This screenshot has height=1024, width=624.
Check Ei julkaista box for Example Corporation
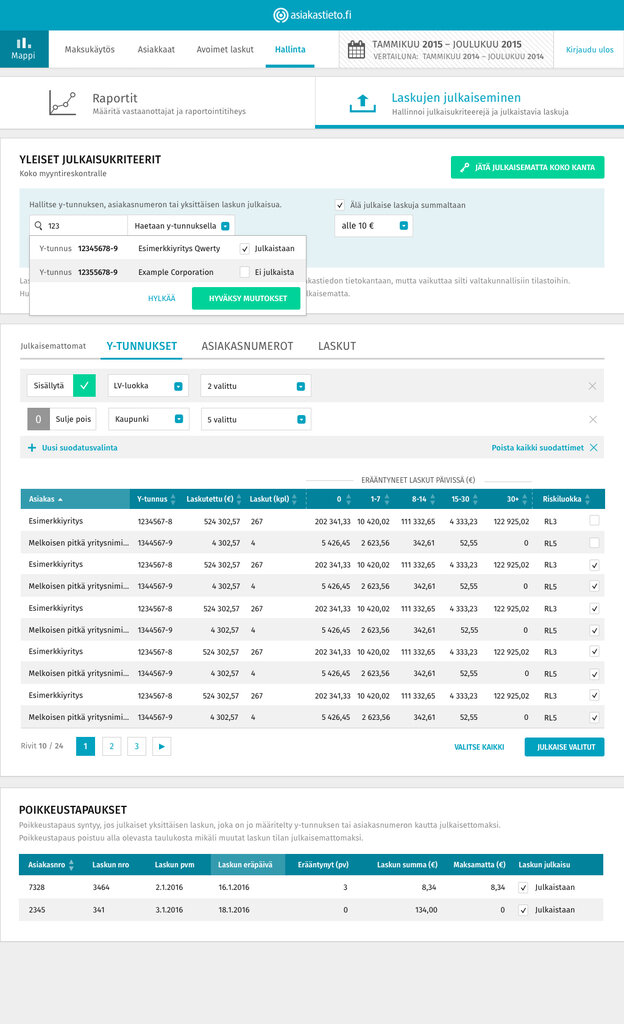(245, 272)
